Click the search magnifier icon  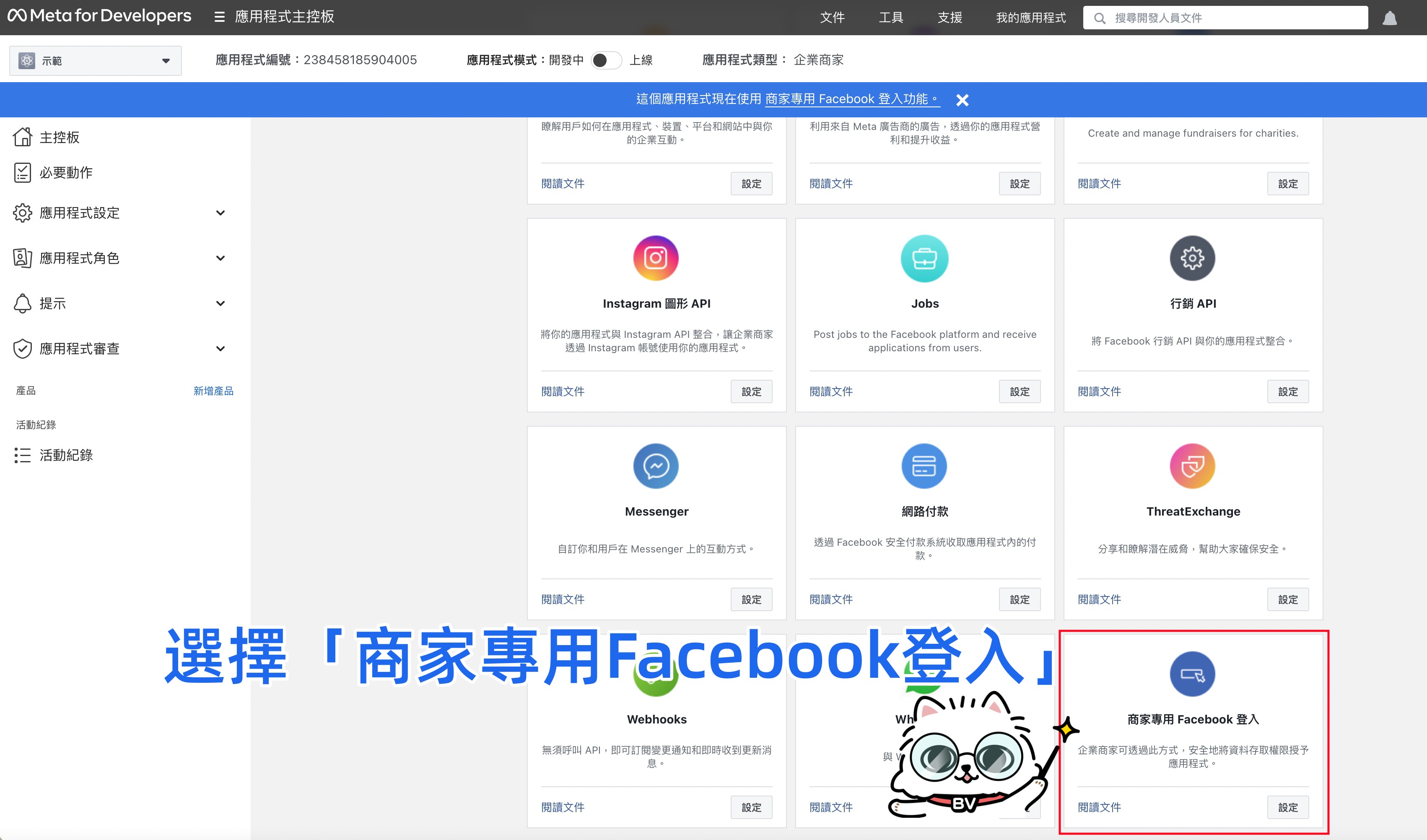point(1100,18)
